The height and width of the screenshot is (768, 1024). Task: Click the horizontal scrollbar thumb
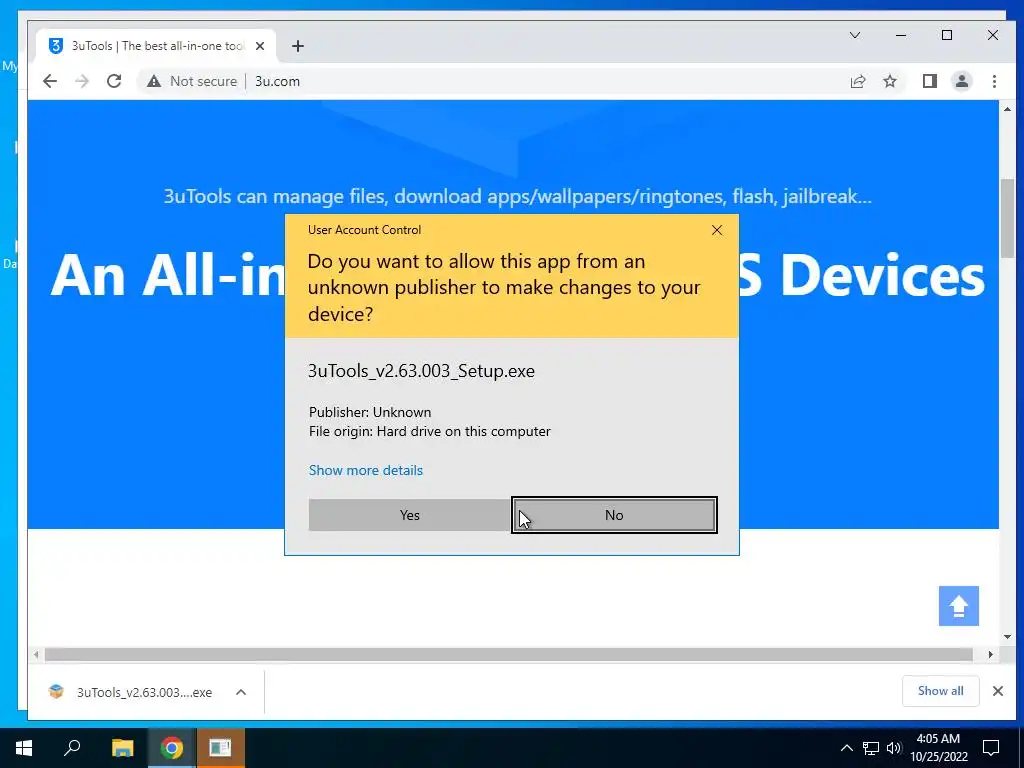pyautogui.click(x=509, y=654)
